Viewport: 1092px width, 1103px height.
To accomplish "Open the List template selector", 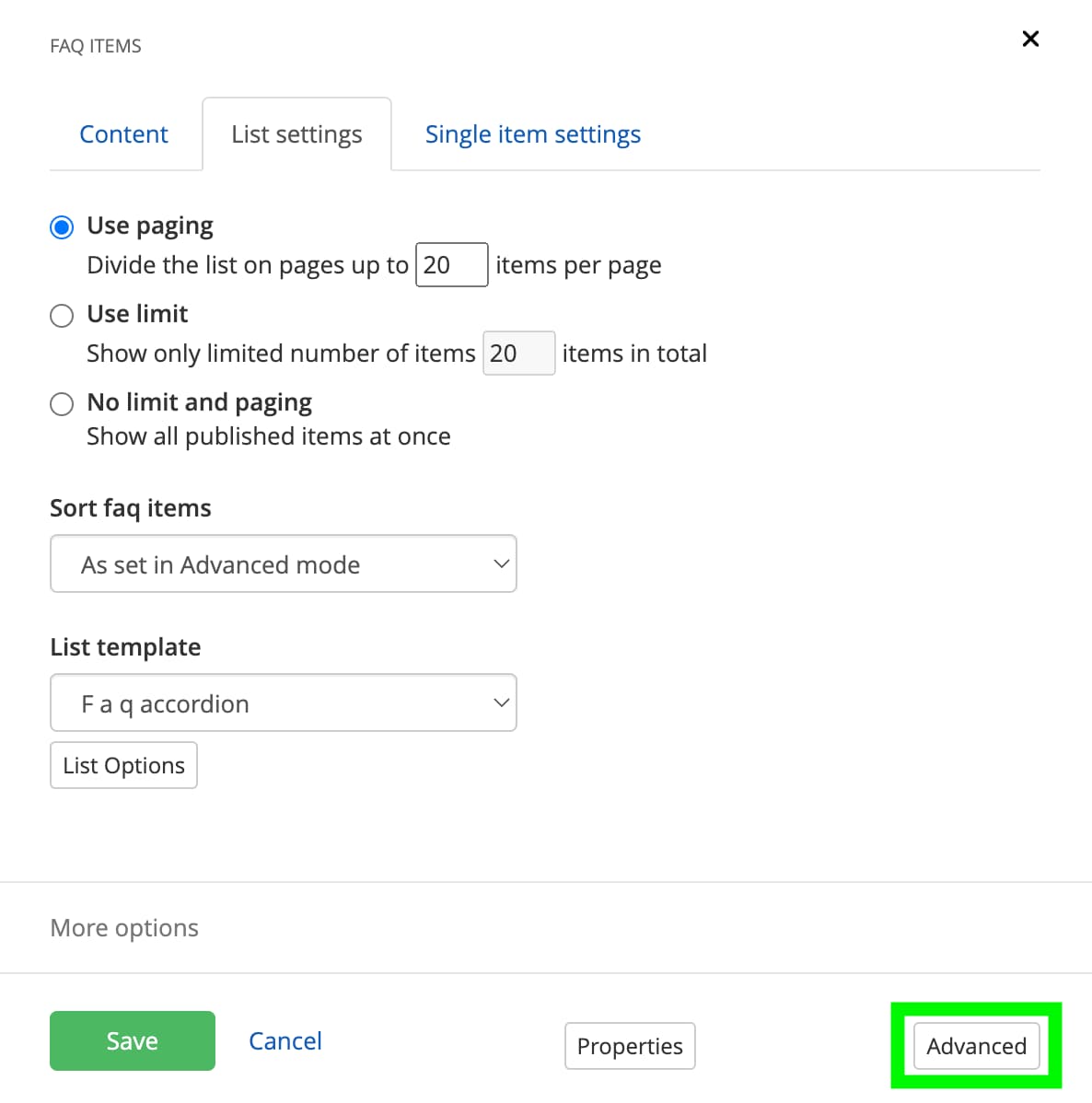I will click(x=283, y=702).
